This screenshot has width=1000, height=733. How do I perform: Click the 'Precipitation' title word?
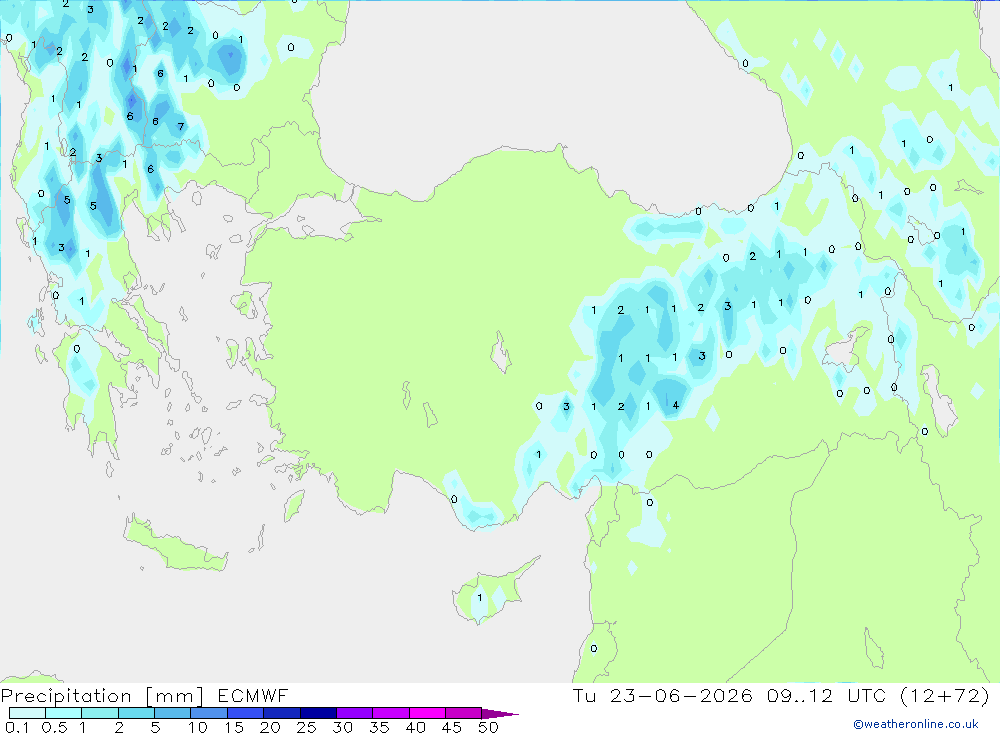pyautogui.click(x=66, y=696)
